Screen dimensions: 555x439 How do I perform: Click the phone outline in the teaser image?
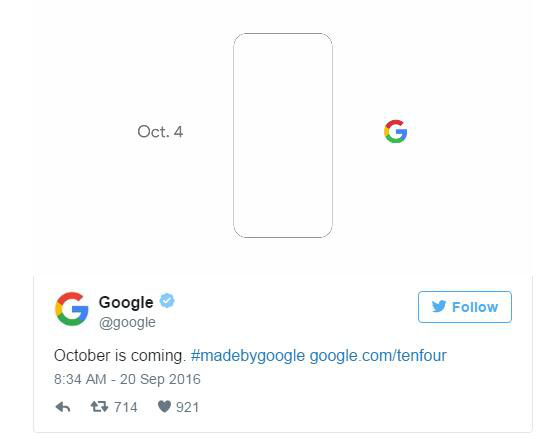[283, 135]
